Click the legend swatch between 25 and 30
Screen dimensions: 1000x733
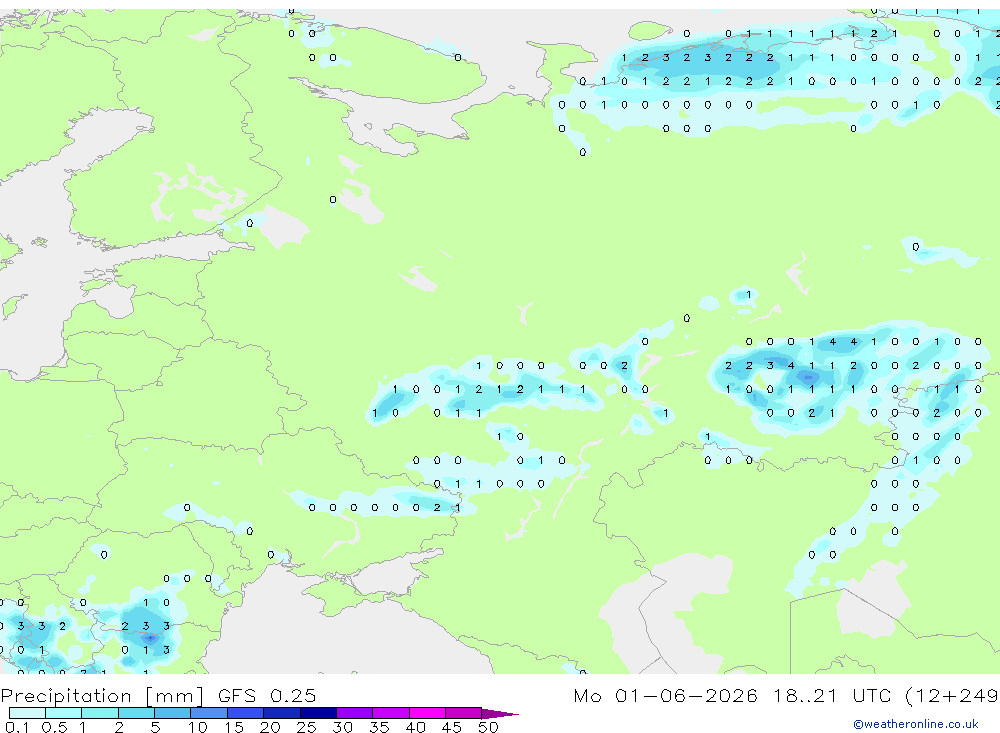(x=318, y=713)
